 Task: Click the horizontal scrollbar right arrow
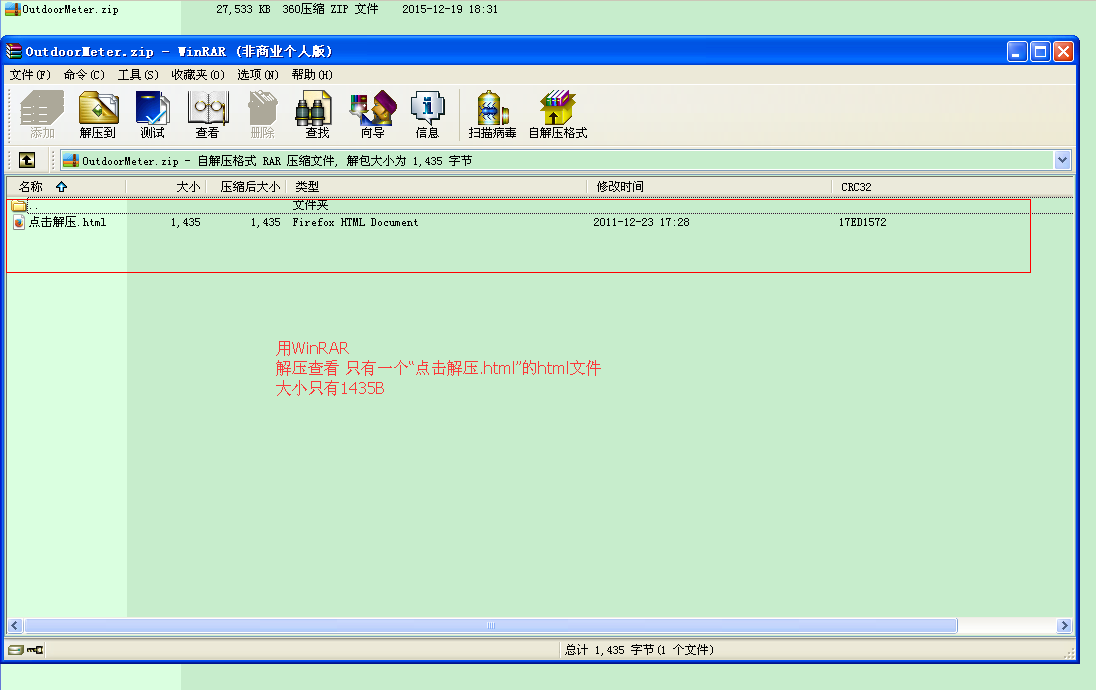point(1064,626)
